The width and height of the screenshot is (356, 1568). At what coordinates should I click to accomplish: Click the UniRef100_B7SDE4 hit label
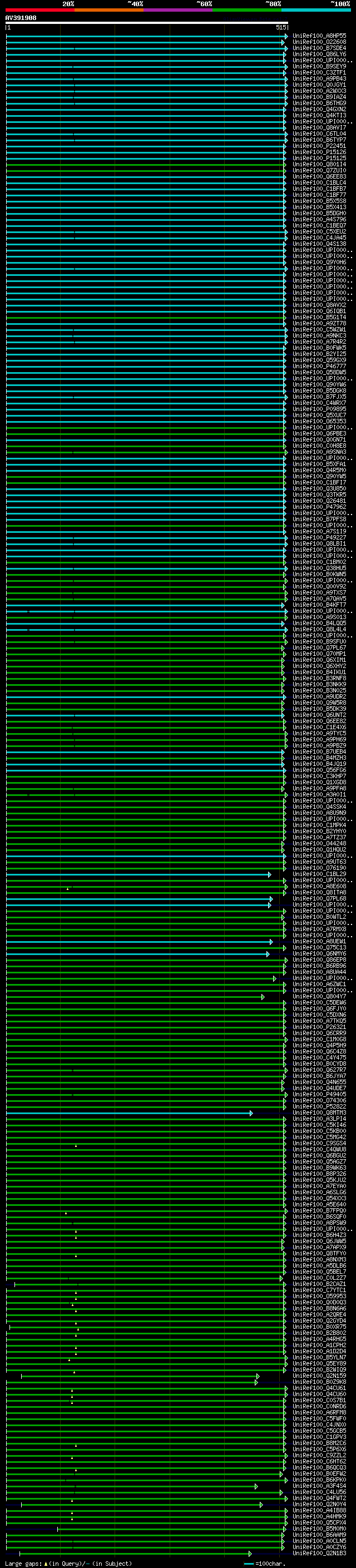point(319,48)
